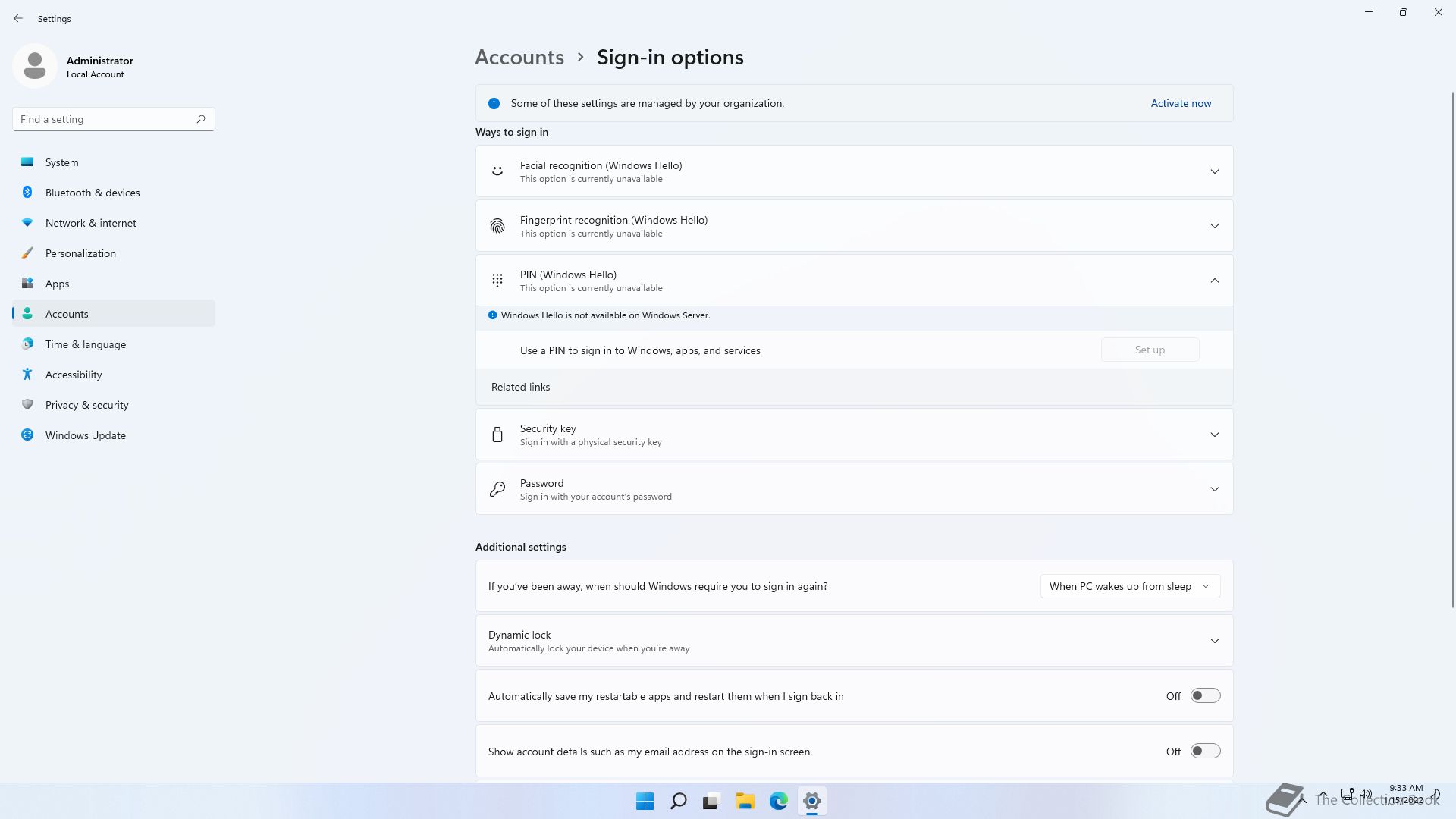The image size is (1456, 819).
Task: Click the Accounts breadcrumb link
Action: (x=519, y=57)
